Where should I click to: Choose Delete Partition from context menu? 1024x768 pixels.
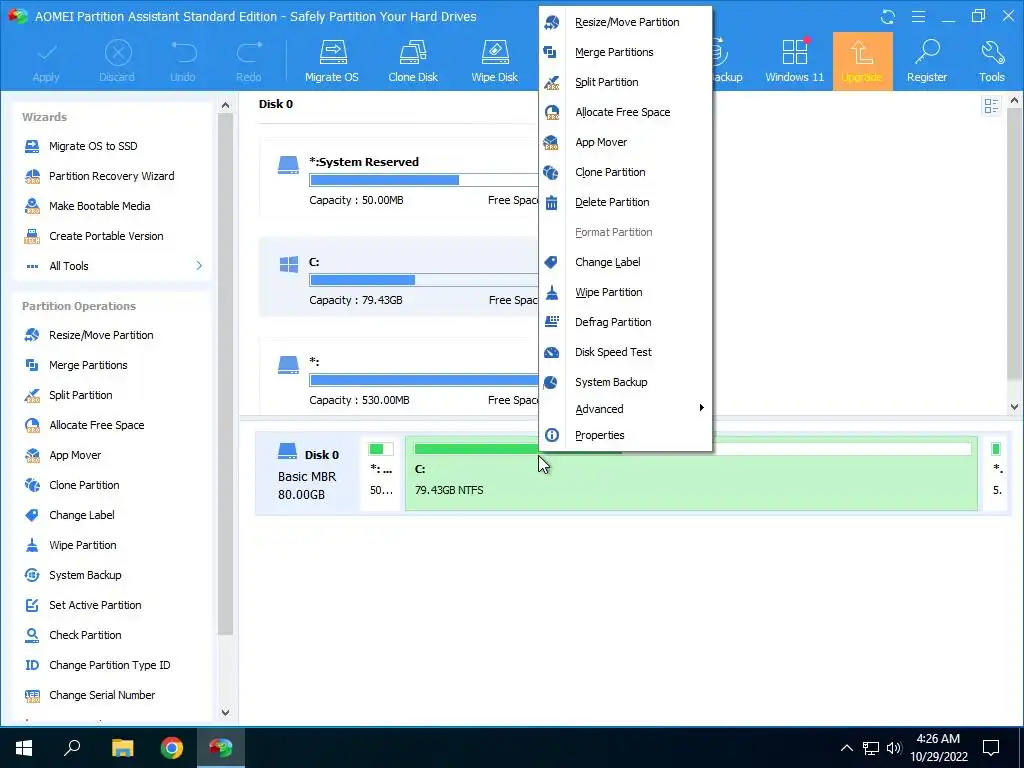tap(625, 202)
